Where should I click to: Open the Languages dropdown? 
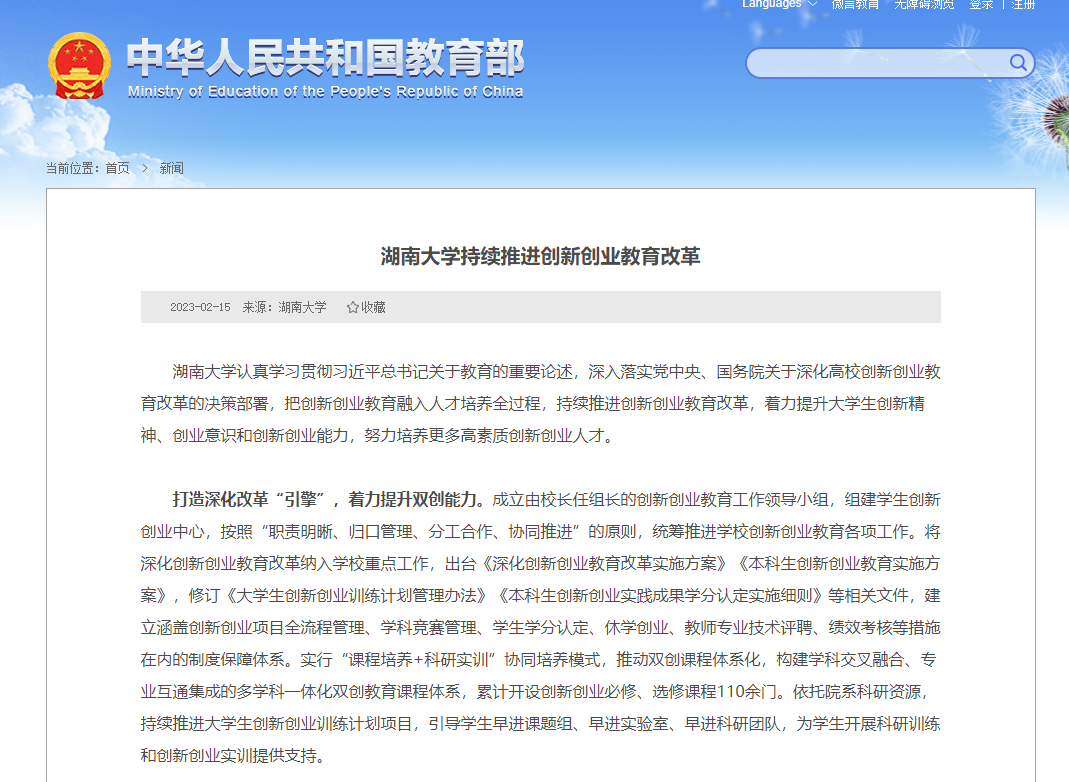779,4
